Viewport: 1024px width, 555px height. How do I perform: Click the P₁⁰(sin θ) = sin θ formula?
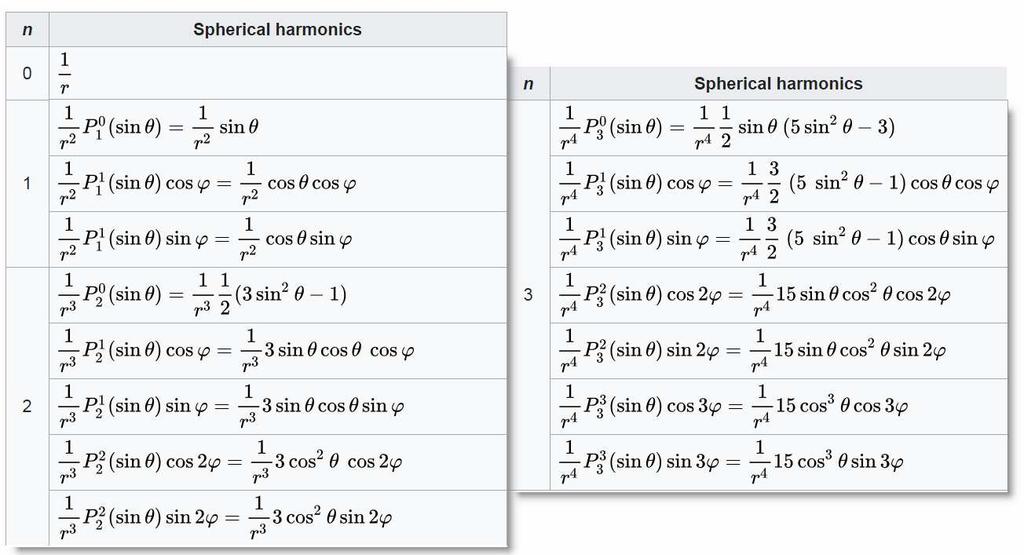[159, 128]
